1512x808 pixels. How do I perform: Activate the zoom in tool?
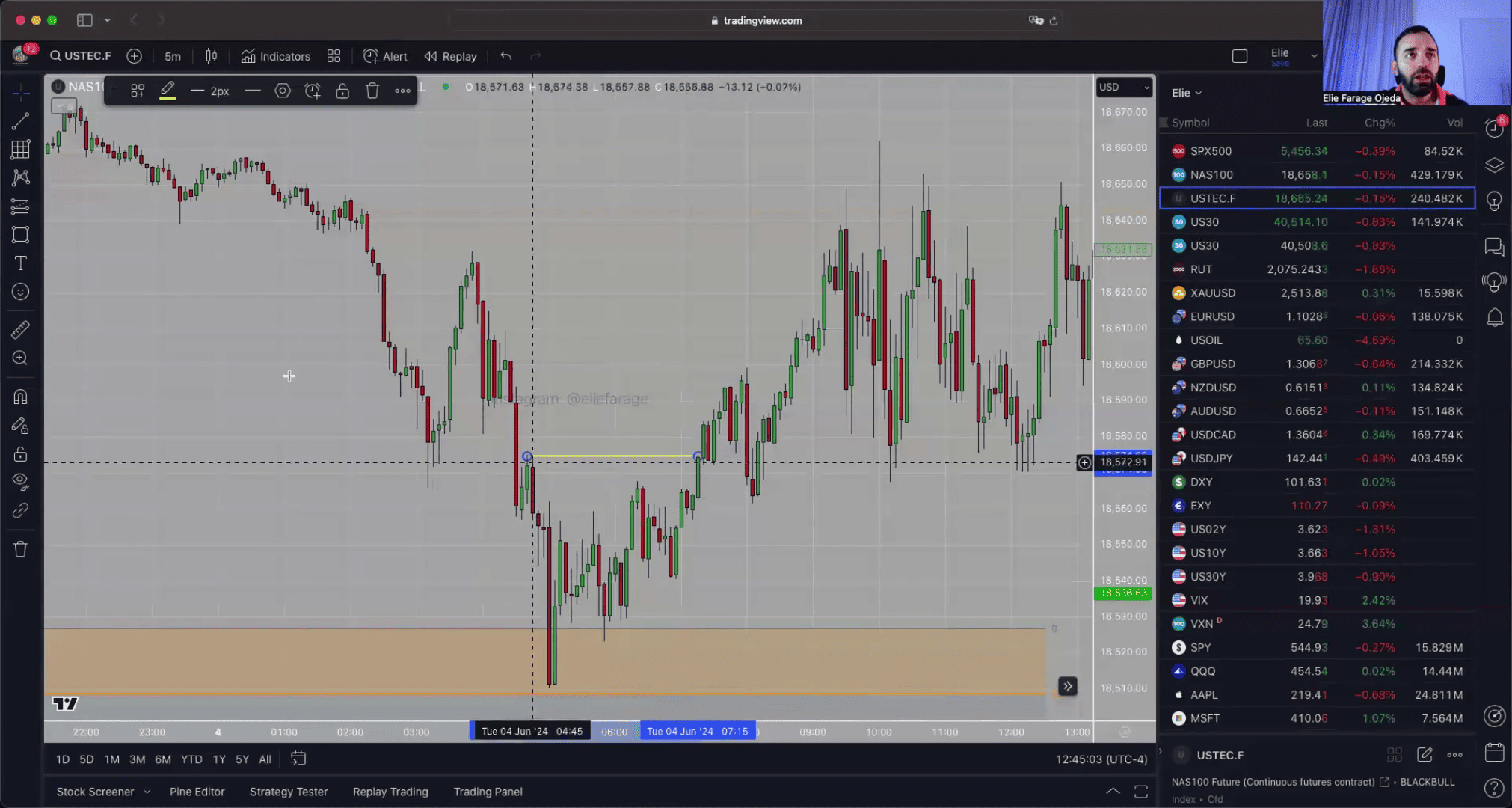point(20,358)
